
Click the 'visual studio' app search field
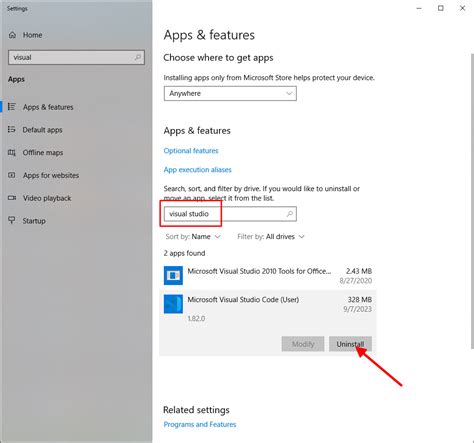[x=230, y=214]
